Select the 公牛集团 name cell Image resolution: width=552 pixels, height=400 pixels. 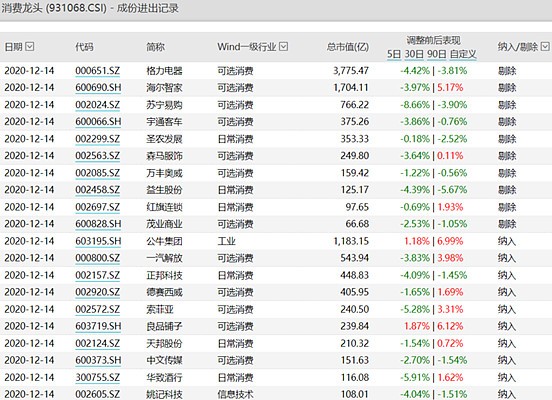tap(164, 241)
